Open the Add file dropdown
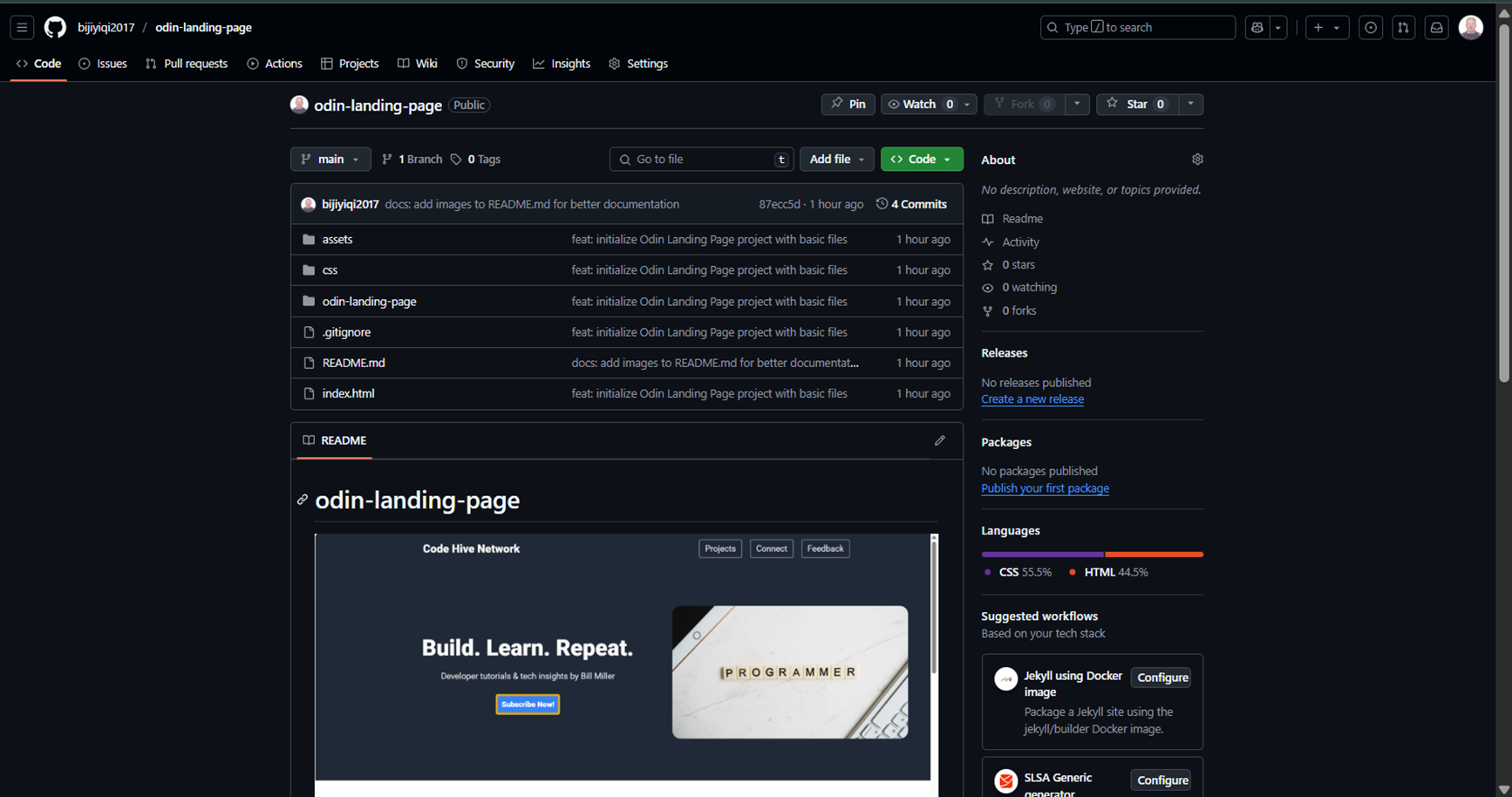The width and height of the screenshot is (1512, 797). coord(836,160)
